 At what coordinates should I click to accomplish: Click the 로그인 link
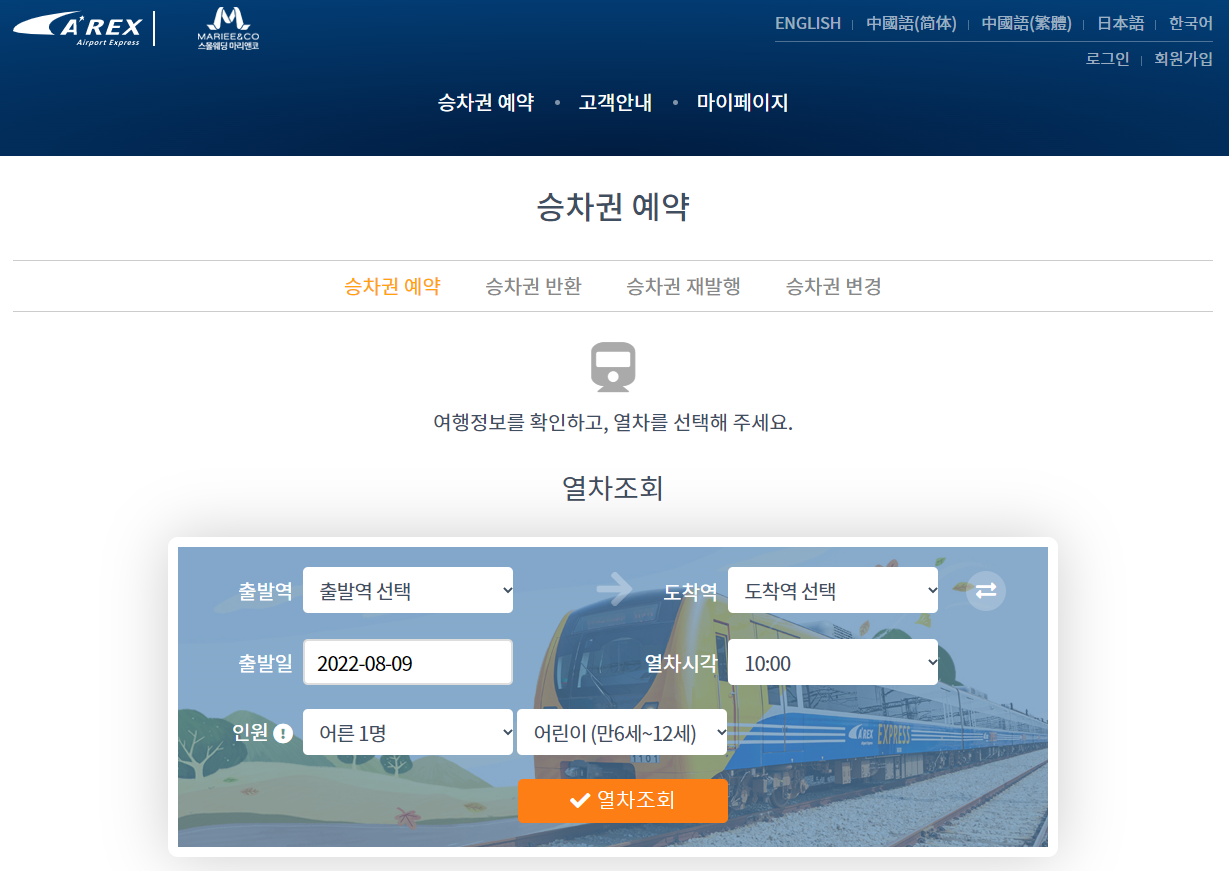click(1108, 58)
